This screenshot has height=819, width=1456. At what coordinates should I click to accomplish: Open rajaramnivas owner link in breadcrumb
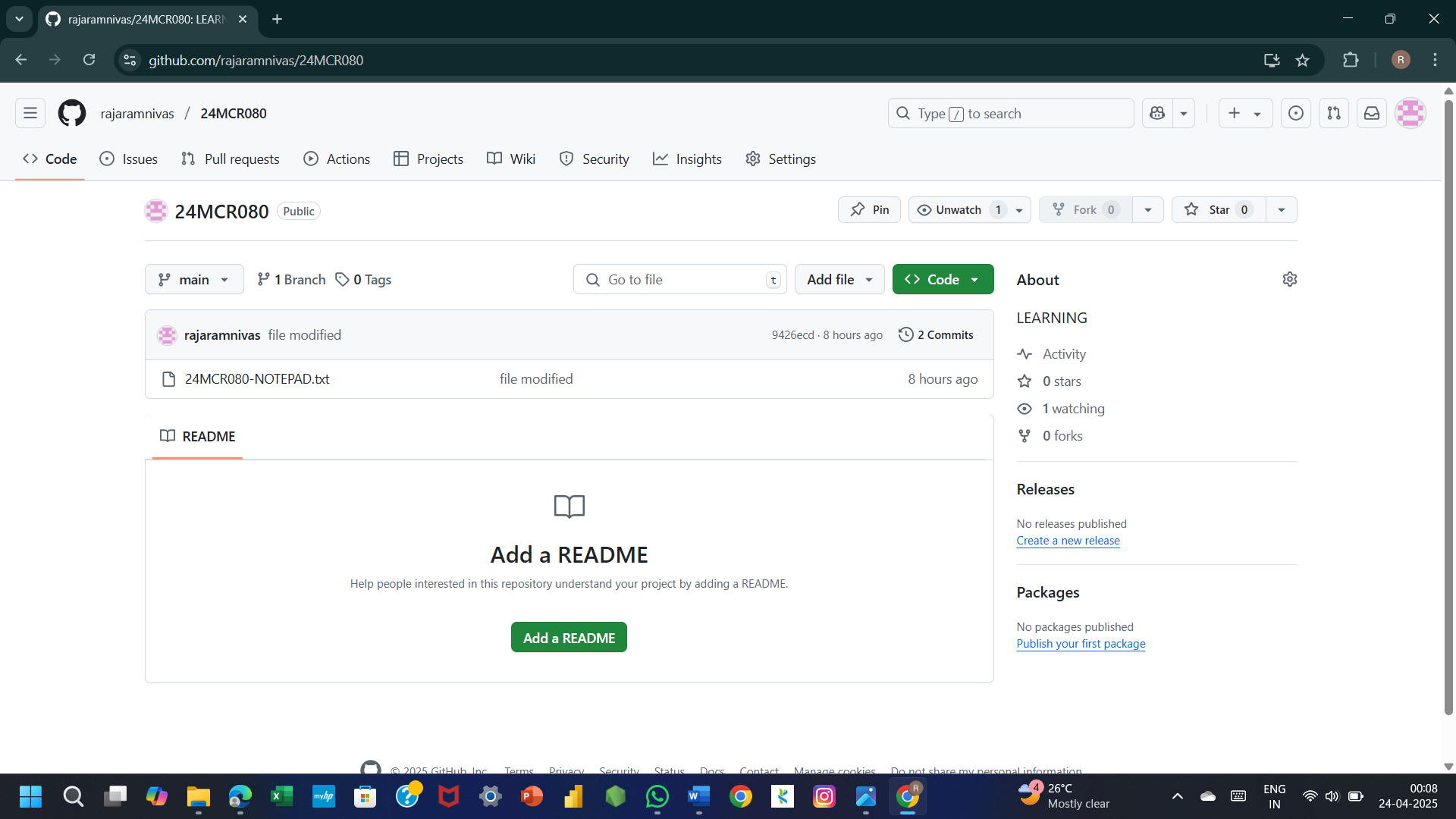tap(137, 113)
